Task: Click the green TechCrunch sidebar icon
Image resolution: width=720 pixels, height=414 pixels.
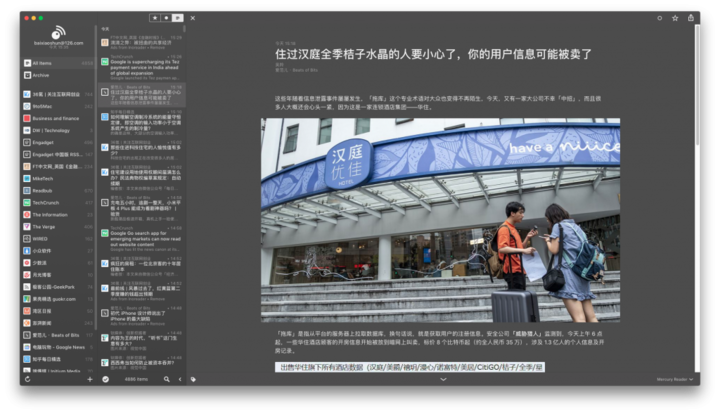Action: (x=27, y=202)
